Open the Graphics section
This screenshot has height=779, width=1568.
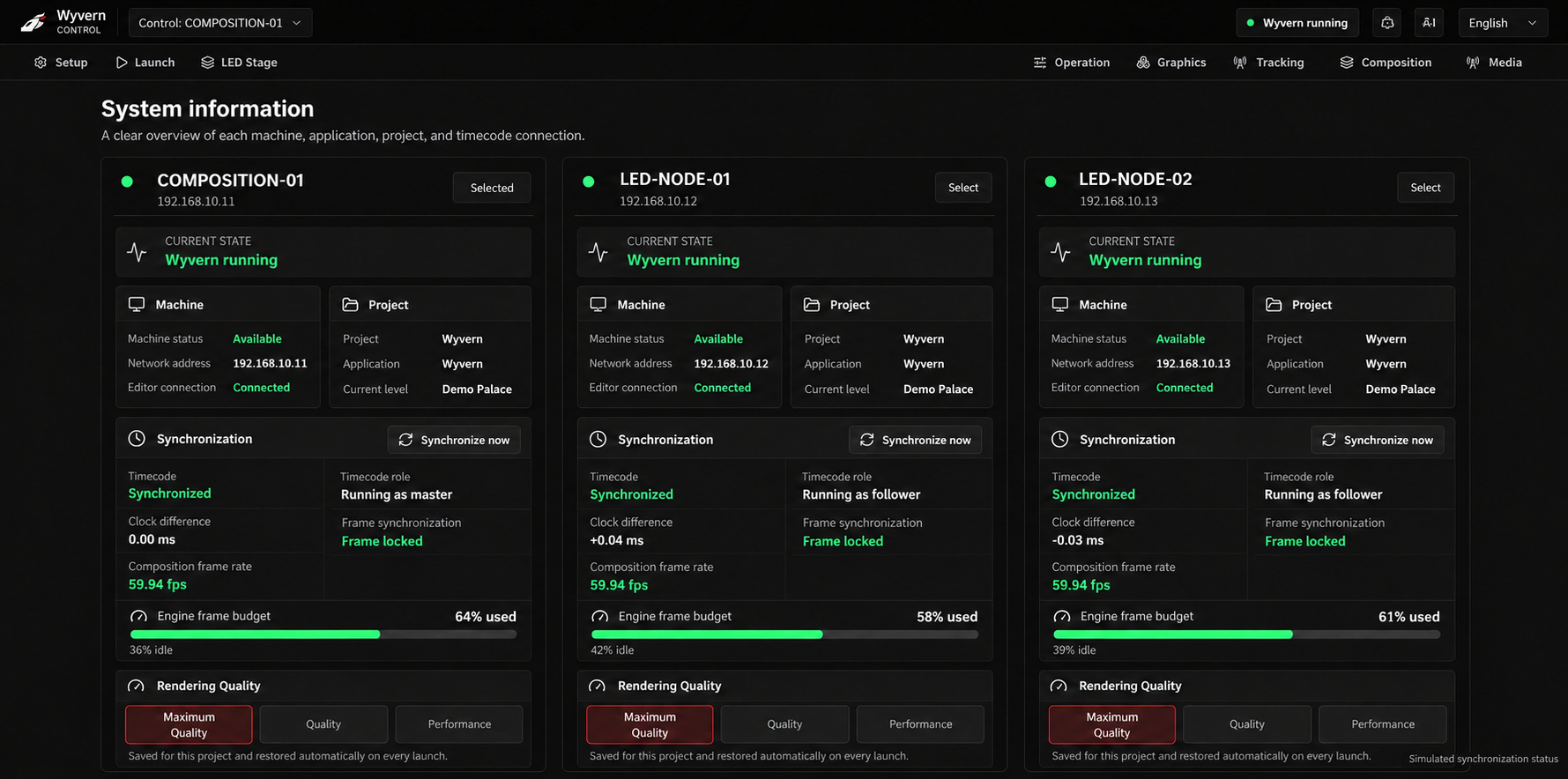click(1170, 63)
